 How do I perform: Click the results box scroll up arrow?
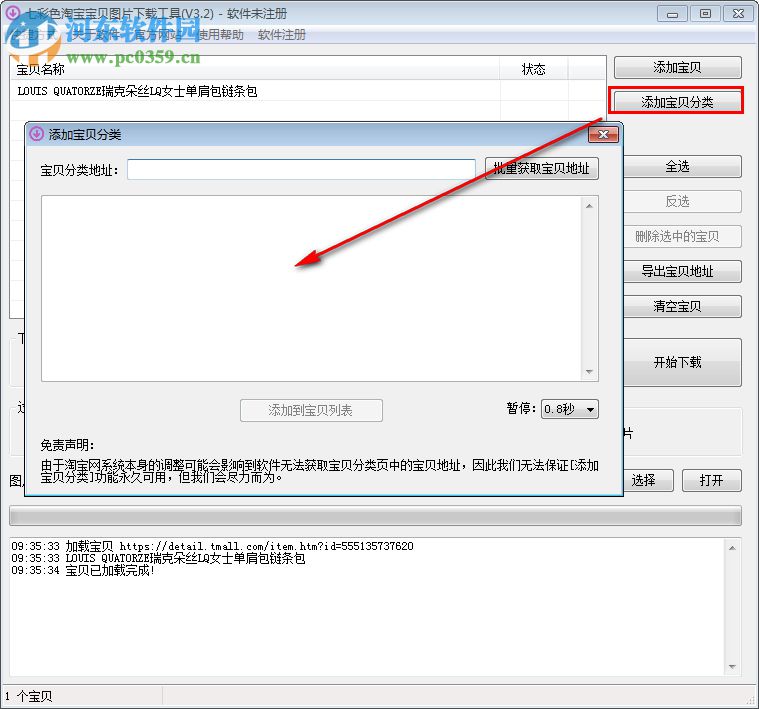pos(589,206)
